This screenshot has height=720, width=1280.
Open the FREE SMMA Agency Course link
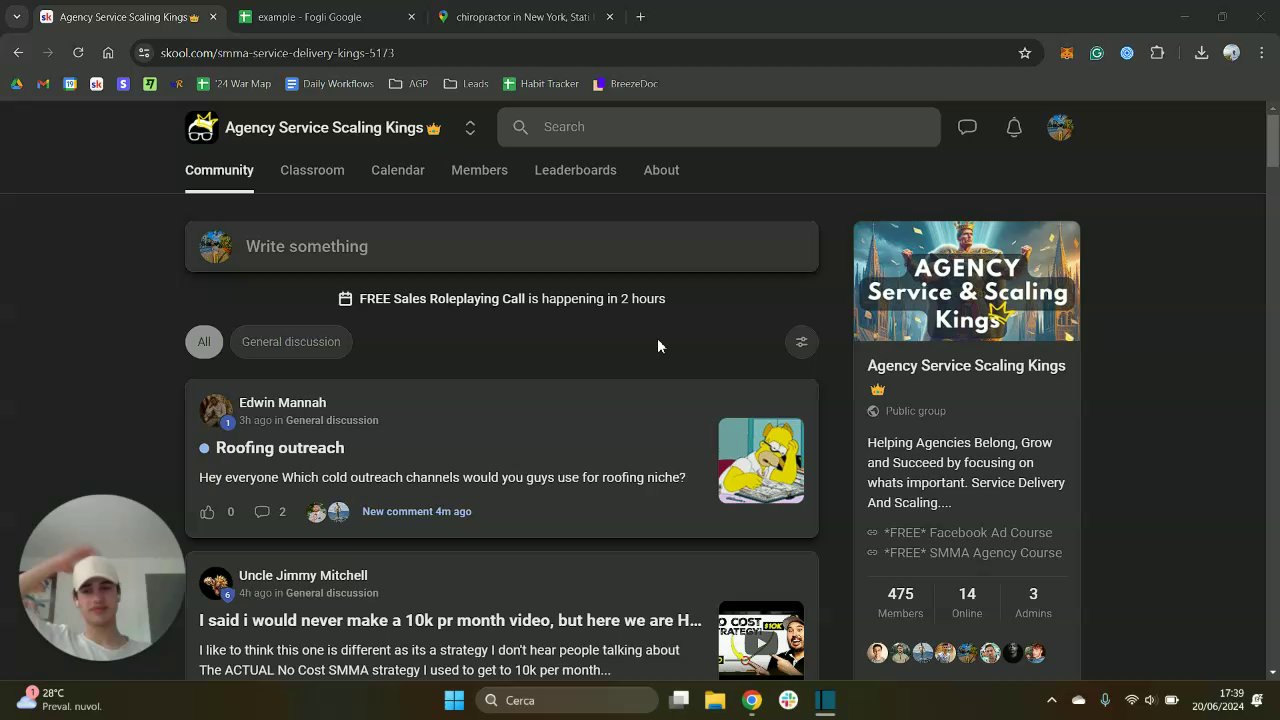coord(973,553)
